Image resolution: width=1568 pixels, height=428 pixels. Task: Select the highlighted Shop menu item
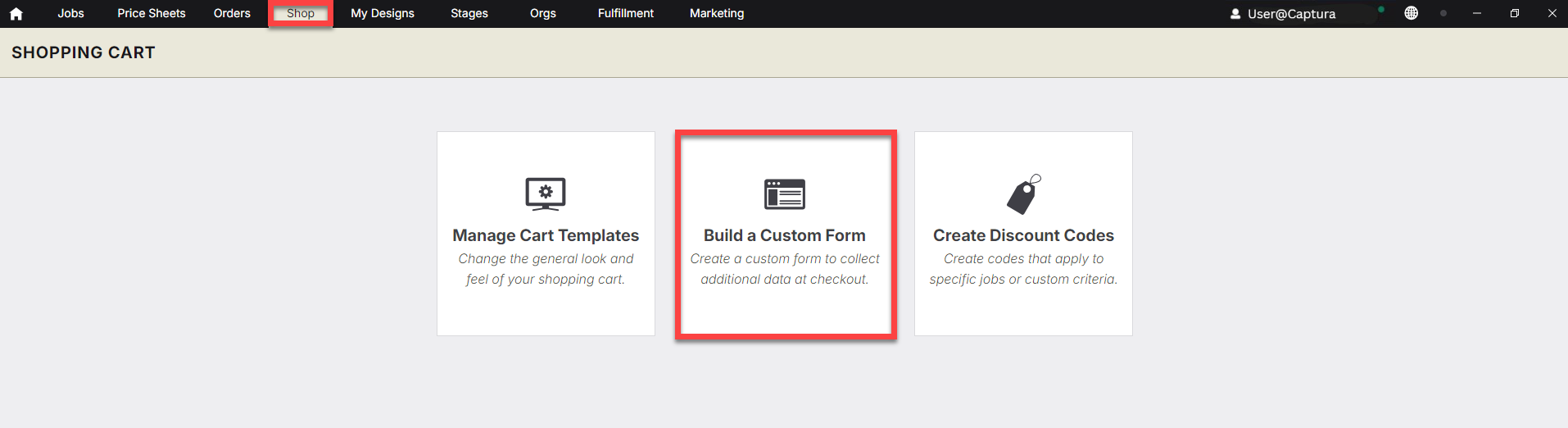click(x=301, y=13)
